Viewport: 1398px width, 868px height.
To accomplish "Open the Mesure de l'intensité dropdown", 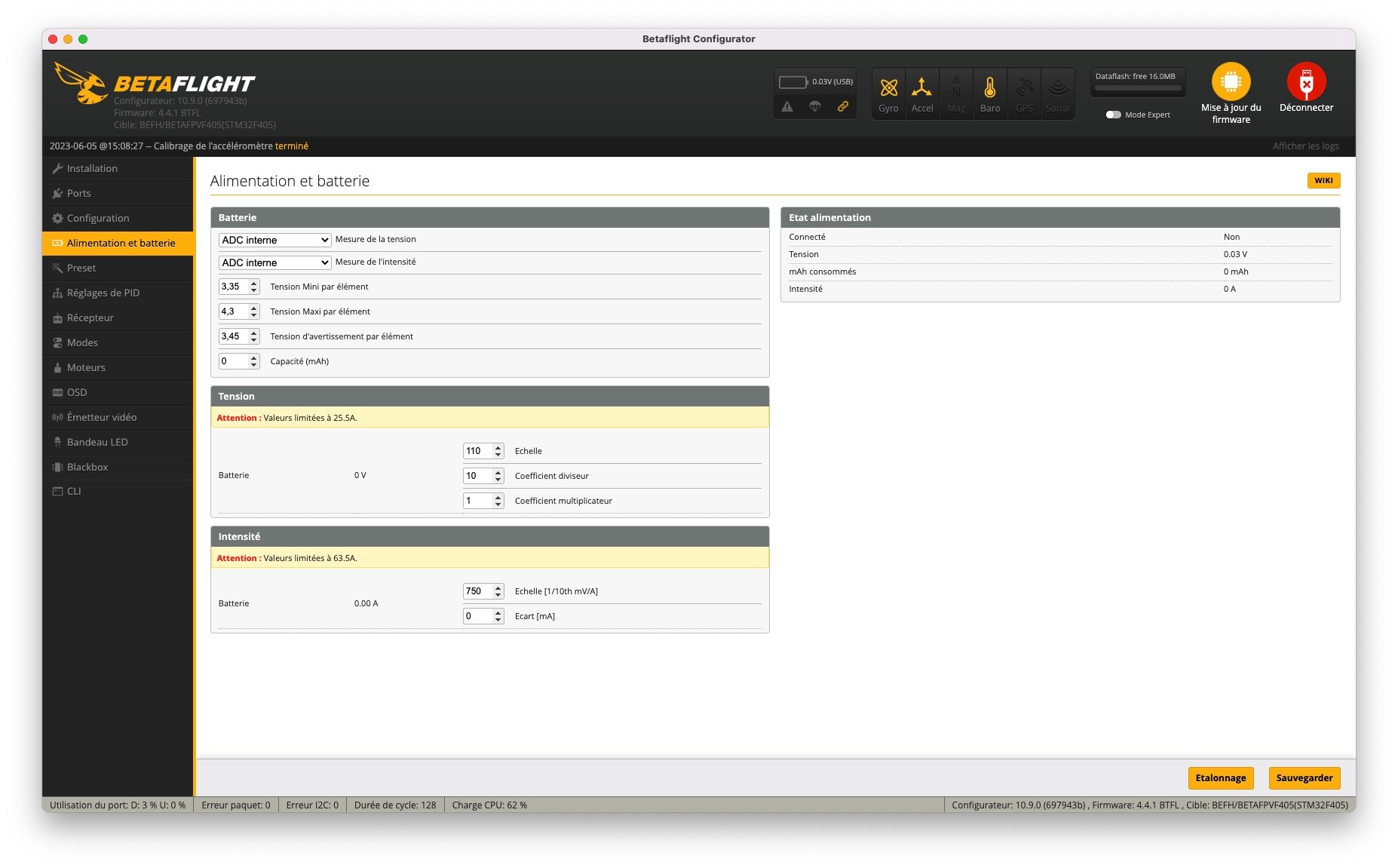I will [274, 262].
